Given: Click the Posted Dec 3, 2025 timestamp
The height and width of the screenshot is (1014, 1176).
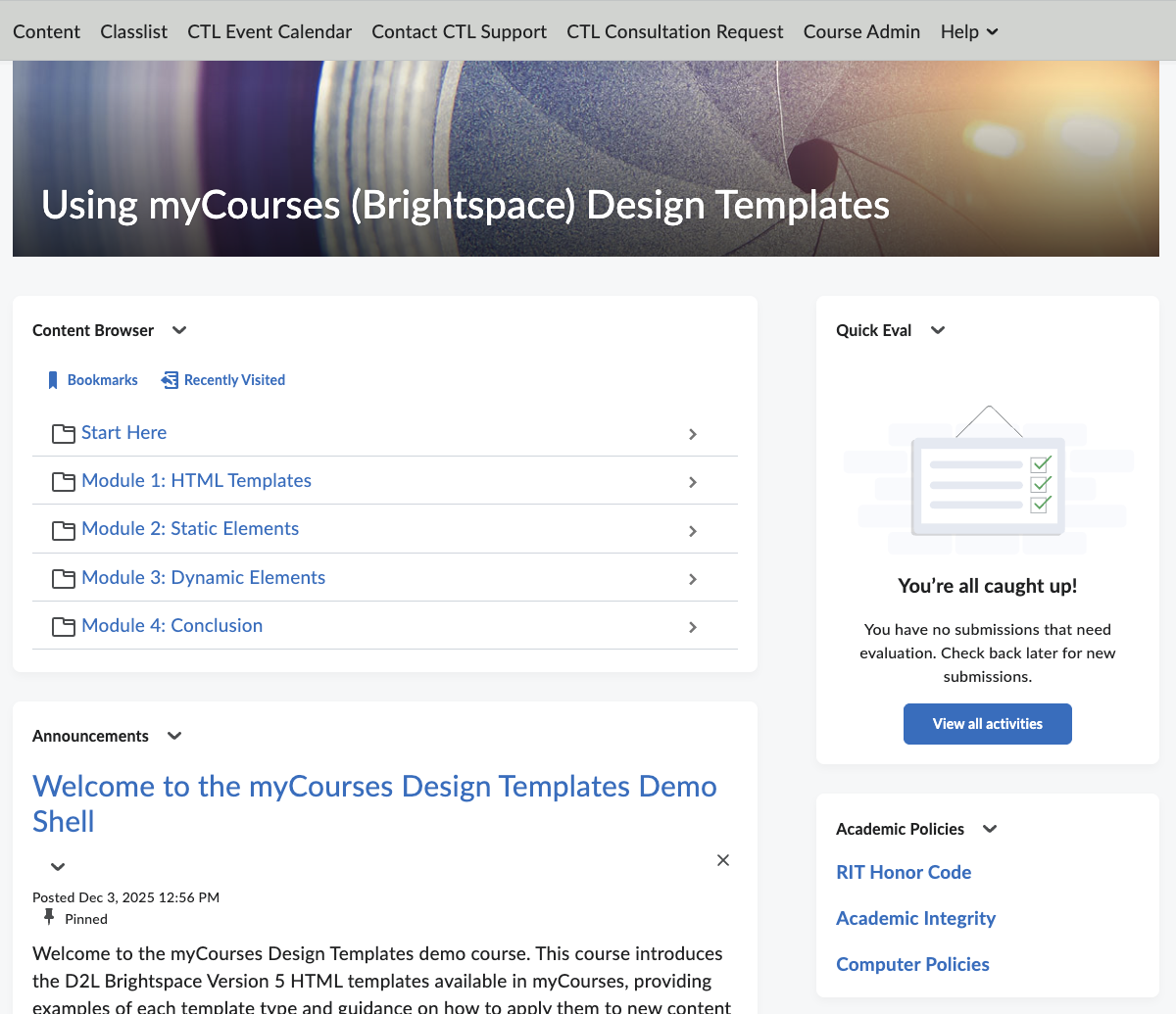Looking at the screenshot, I should (125, 897).
